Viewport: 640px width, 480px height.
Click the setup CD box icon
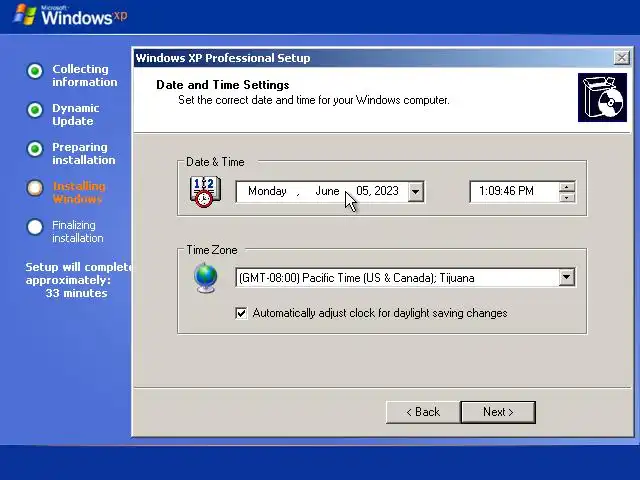[602, 98]
